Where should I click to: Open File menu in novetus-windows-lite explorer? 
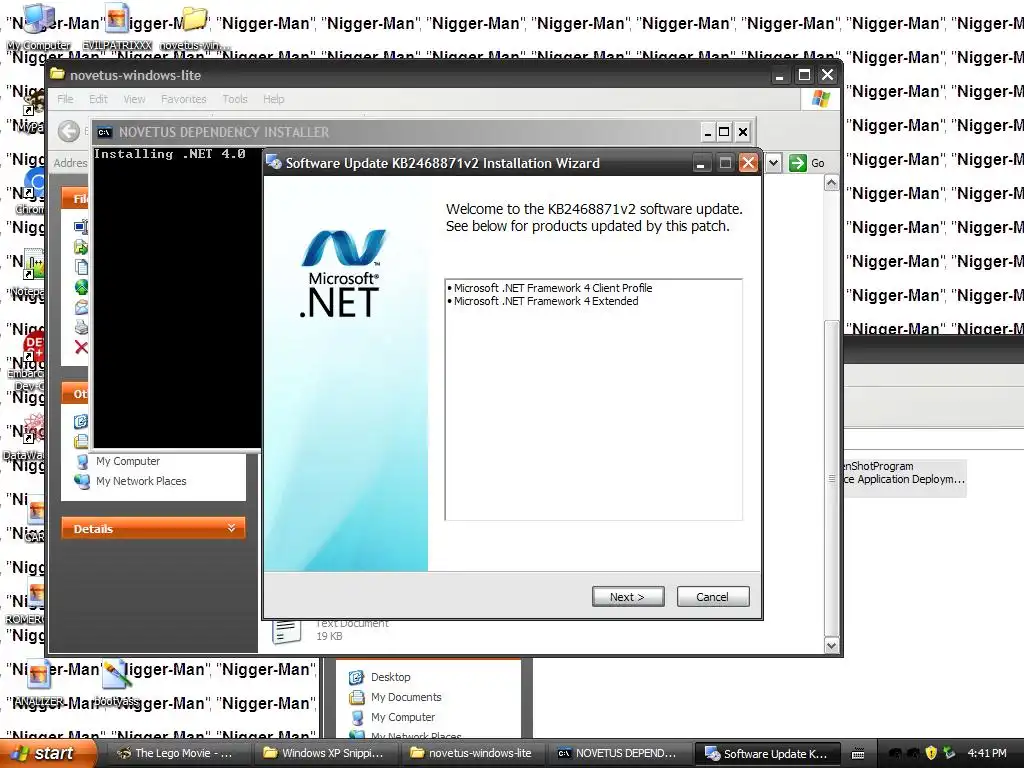point(65,99)
